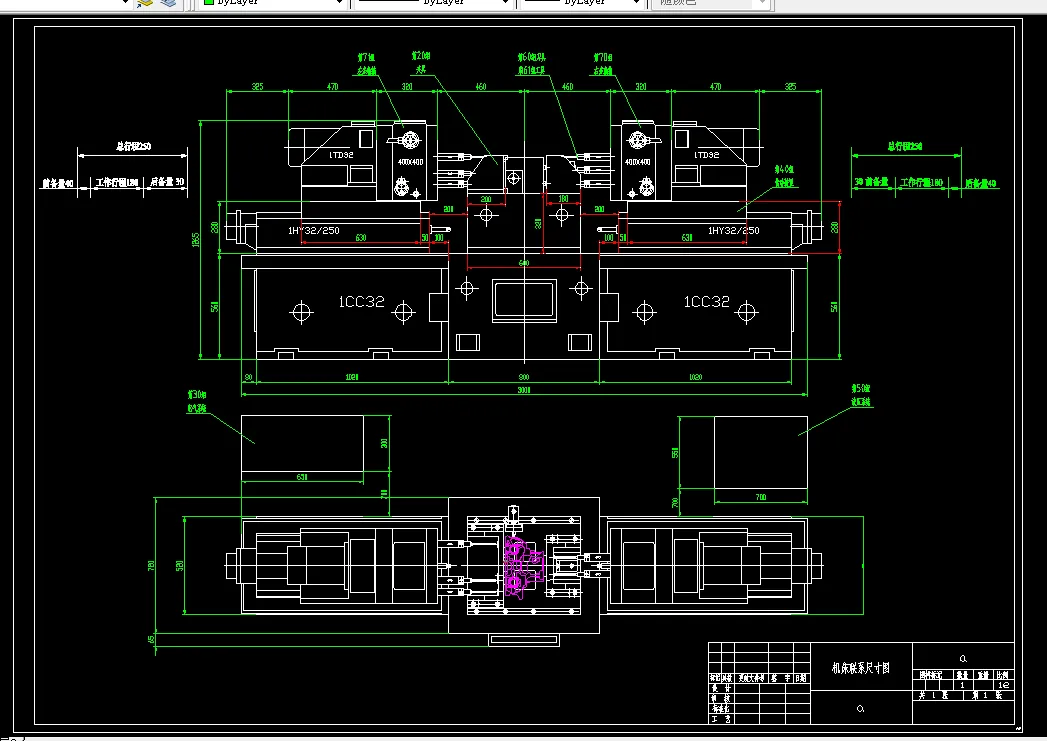Screen dimensions: 1047x741
Task: Select the 第50组 hydraulic system leader label
Action: click(861, 395)
